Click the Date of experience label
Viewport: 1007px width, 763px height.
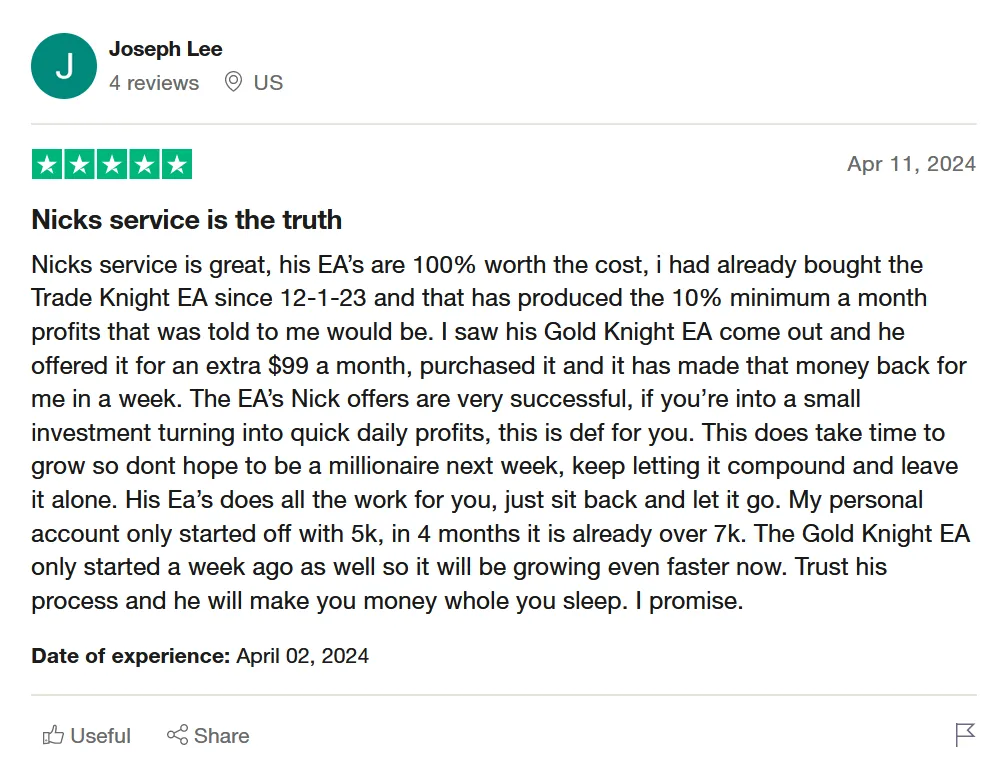130,656
